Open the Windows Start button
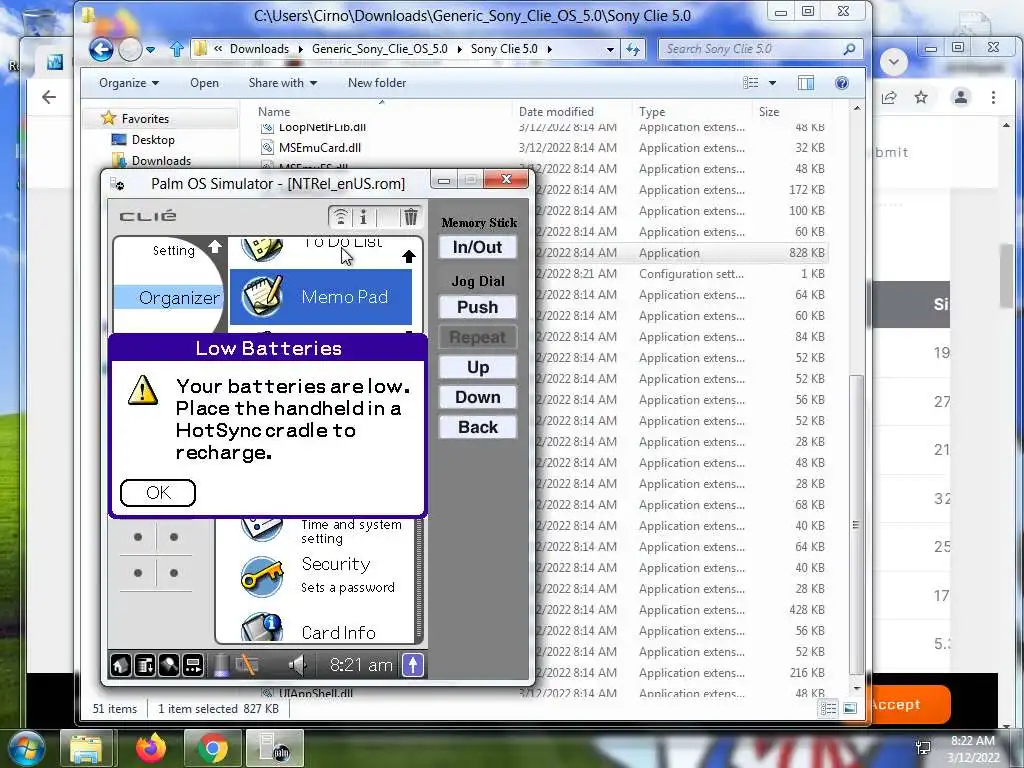The width and height of the screenshot is (1024, 768). point(26,748)
